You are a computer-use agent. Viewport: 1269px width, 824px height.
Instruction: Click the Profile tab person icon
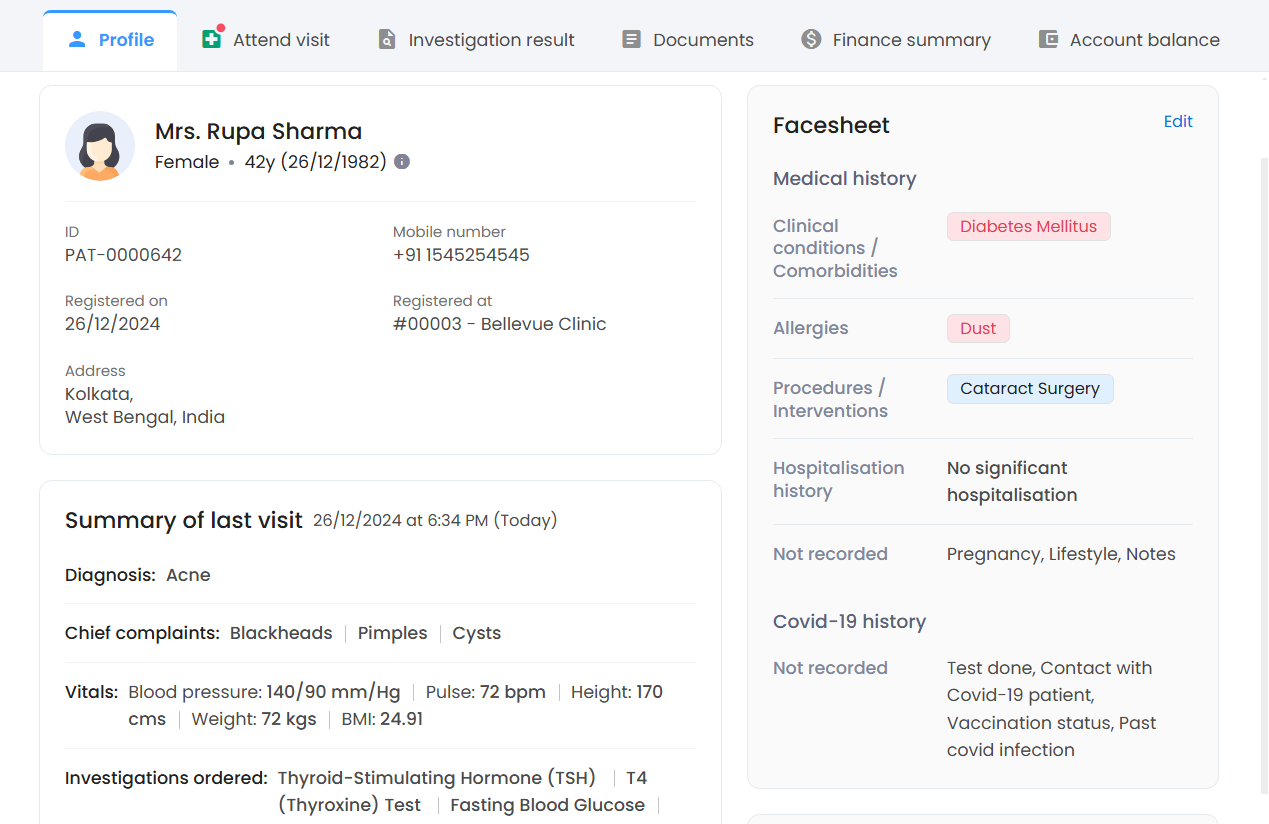(x=77, y=40)
